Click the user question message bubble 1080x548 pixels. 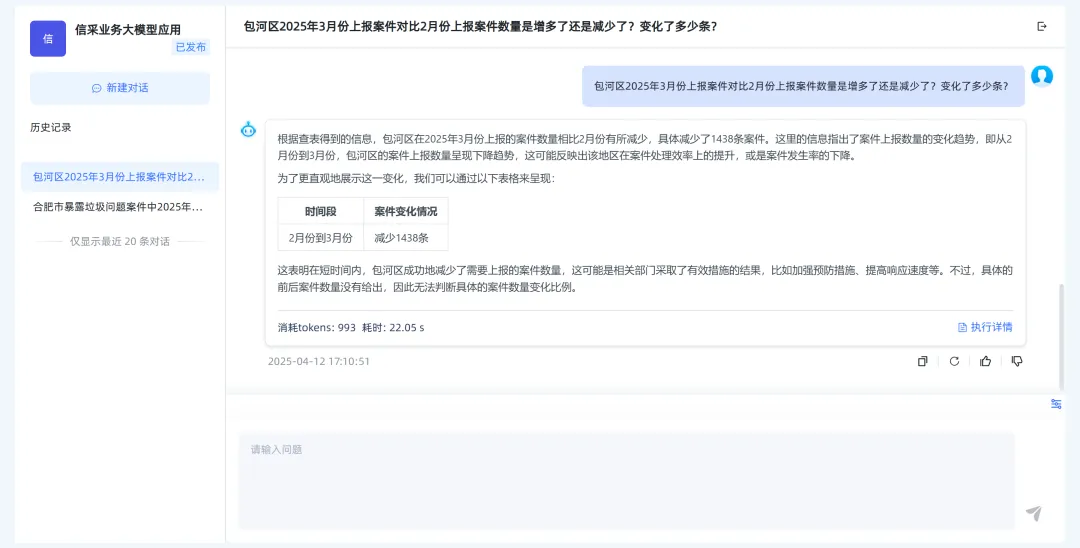pyautogui.click(x=803, y=86)
